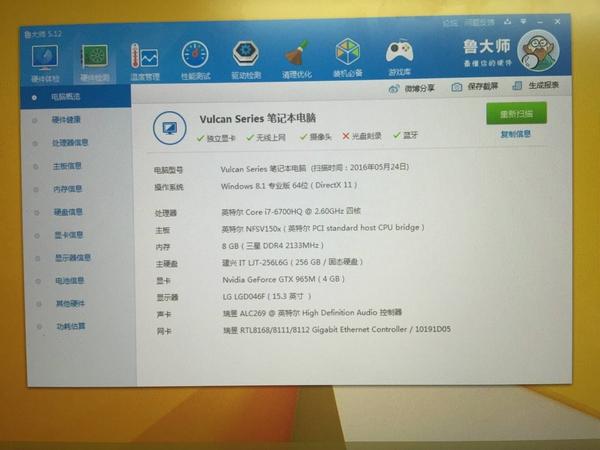
Task: Click the 8 GB DDR4 2133MHz memory value
Action: point(272,245)
